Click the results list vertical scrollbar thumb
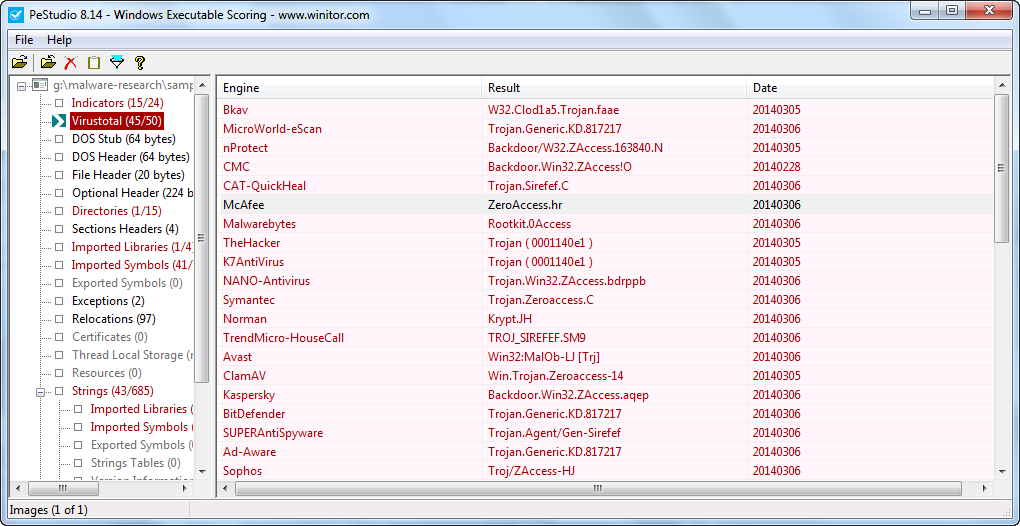The height and width of the screenshot is (526, 1020). [1002, 169]
